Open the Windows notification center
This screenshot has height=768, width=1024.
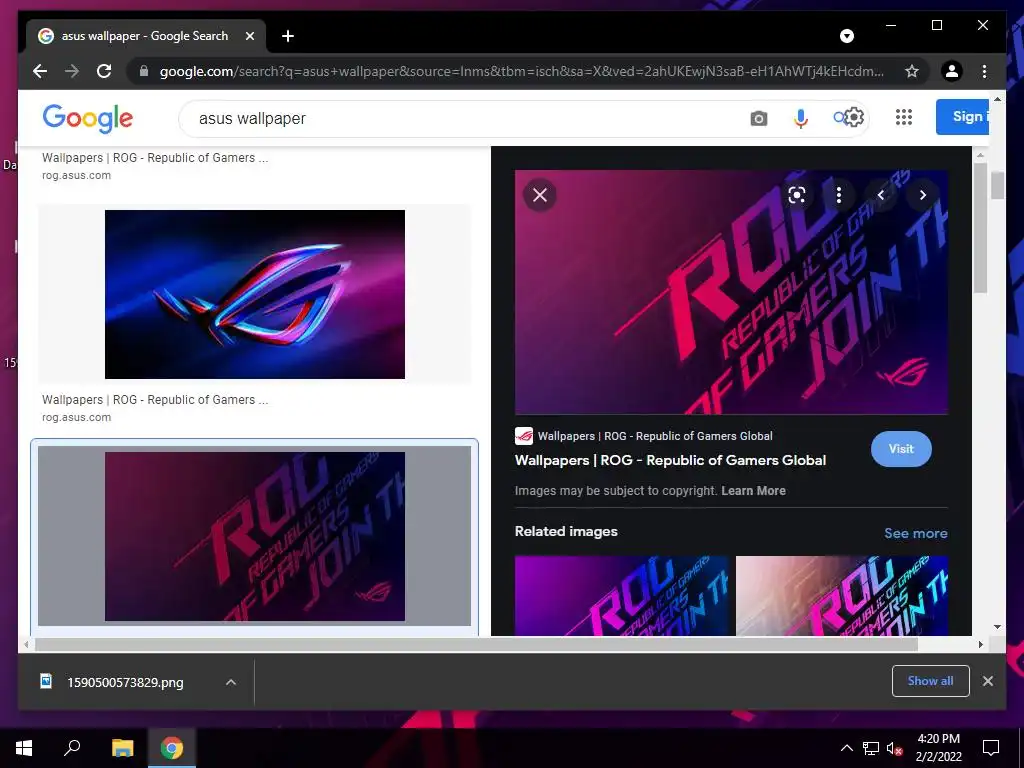coord(991,748)
